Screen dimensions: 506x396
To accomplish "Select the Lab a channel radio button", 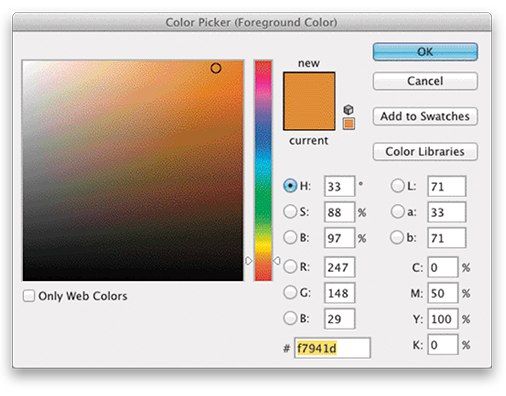I will click(397, 212).
